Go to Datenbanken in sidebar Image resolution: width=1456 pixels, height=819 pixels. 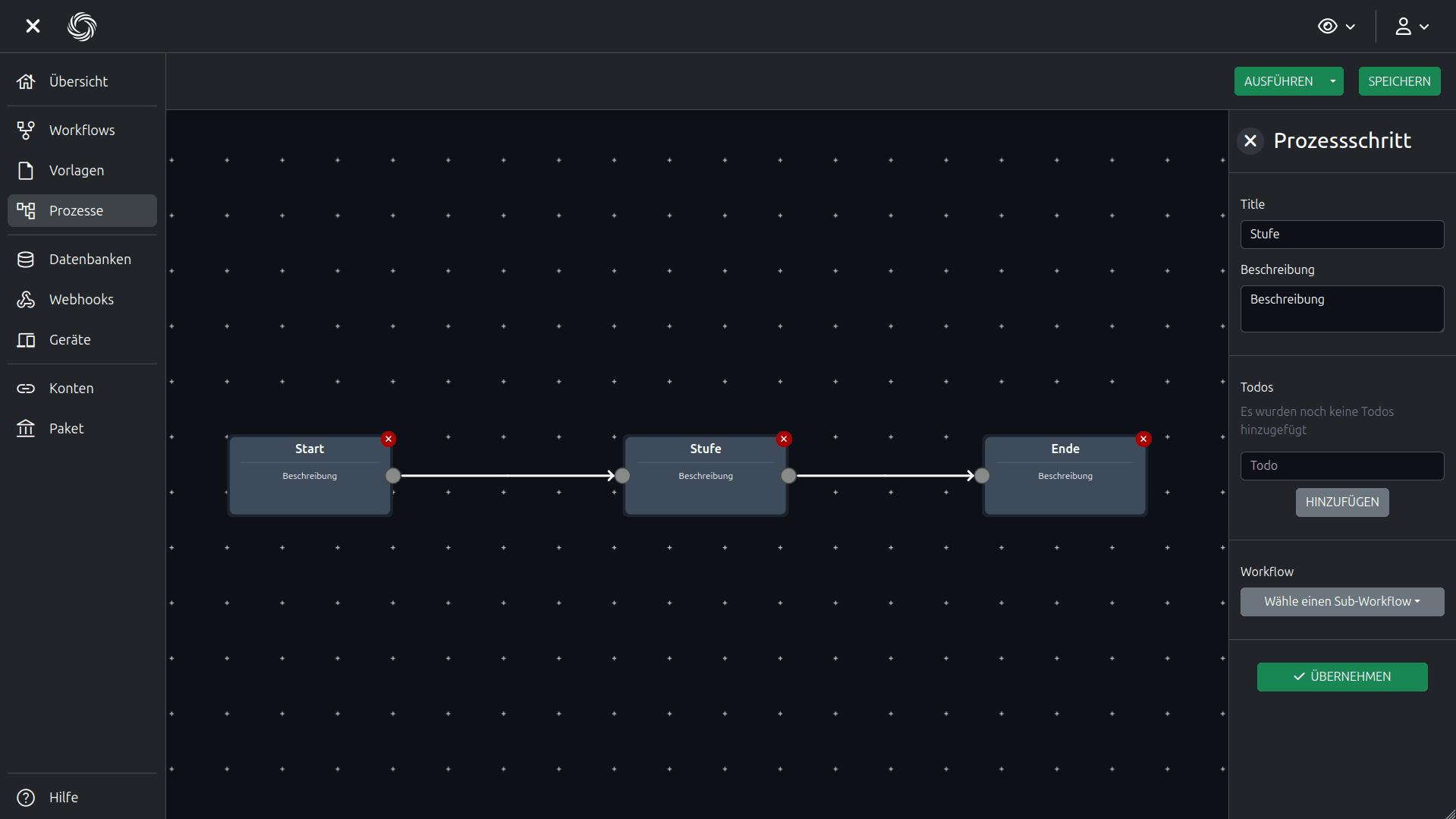[90, 259]
